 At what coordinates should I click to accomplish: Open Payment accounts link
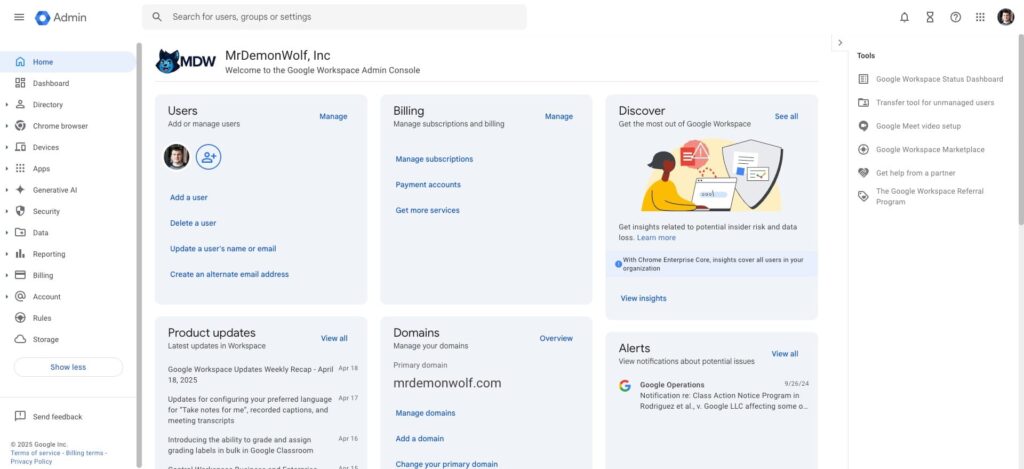428,185
